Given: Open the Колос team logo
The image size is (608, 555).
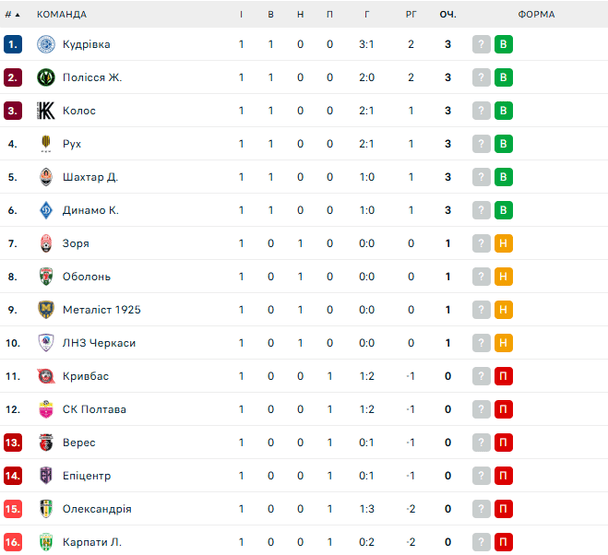Looking at the screenshot, I should coord(46,111).
